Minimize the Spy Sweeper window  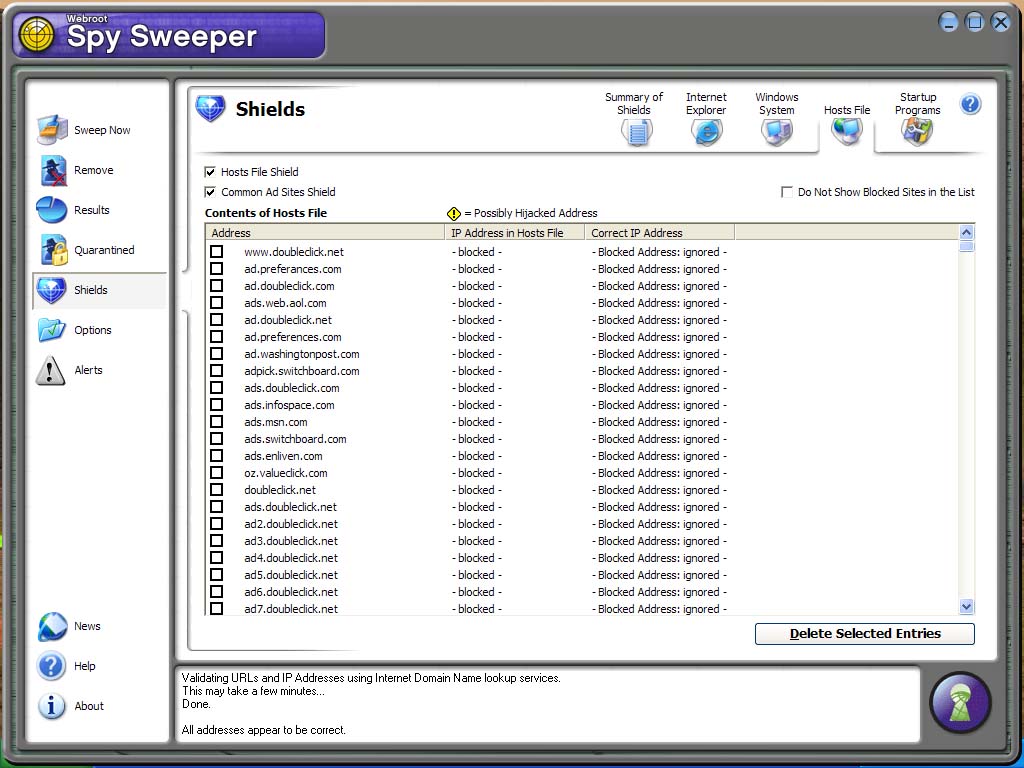948,22
